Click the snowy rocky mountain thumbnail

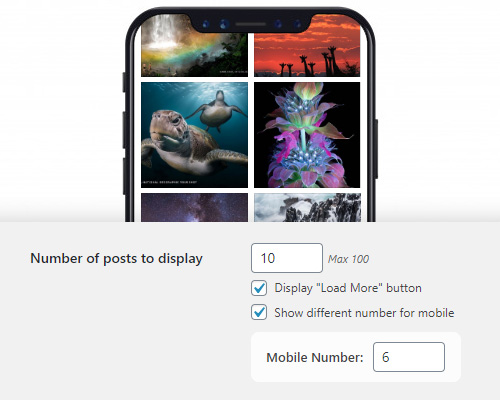click(x=307, y=208)
